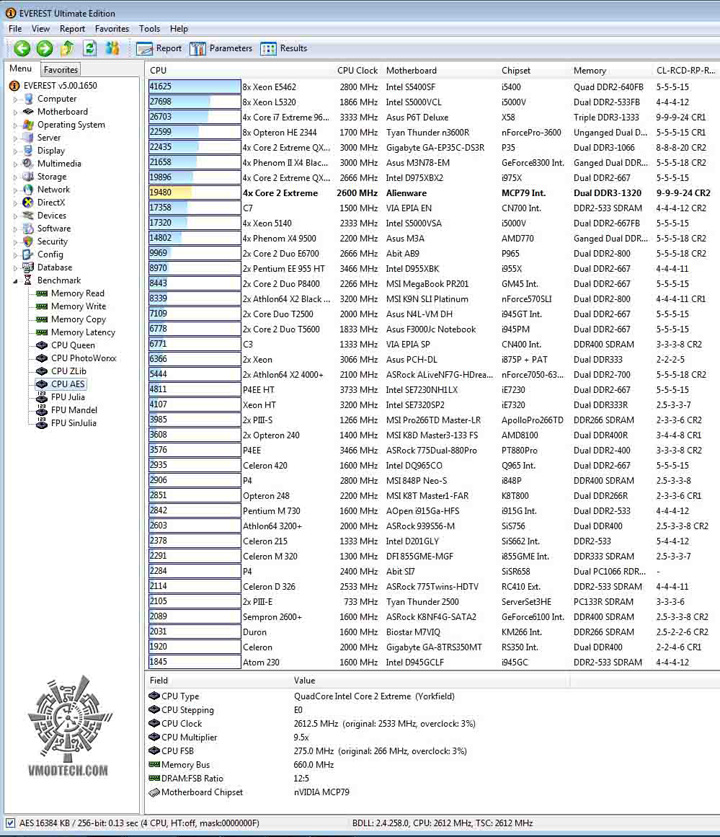Viewport: 720px width, 837px height.
Task: Click the Benchmark hourglass icon
Action: coord(28,280)
